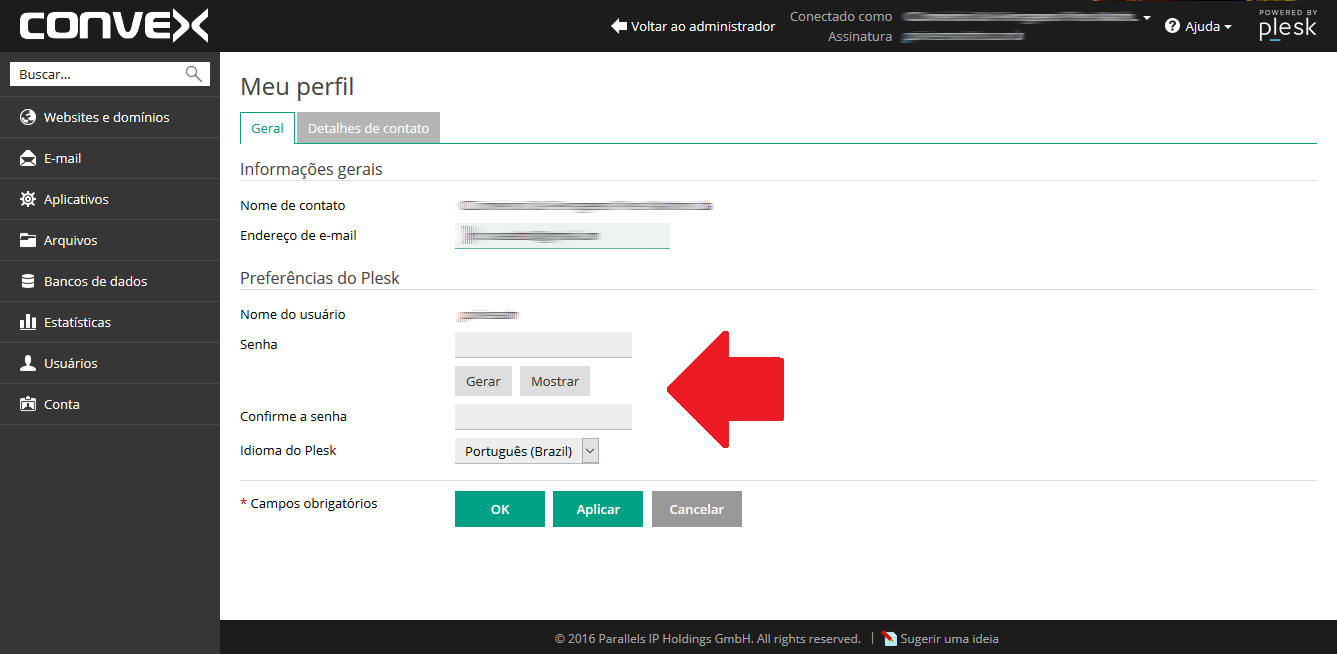Click the Ajuda question mark icon
The height and width of the screenshot is (654, 1337).
(x=1173, y=26)
